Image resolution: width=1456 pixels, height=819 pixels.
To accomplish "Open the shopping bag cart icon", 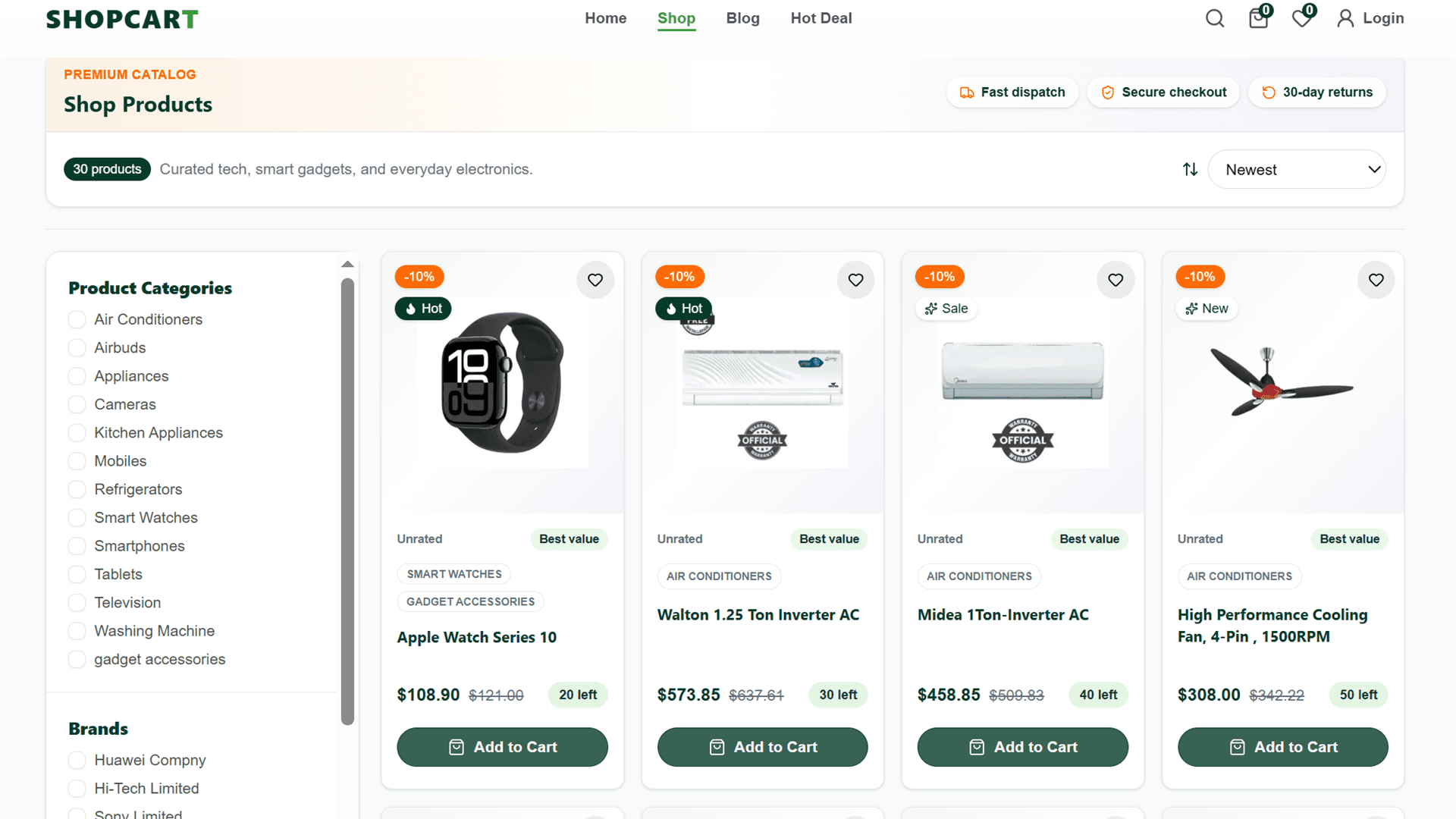I will pos(1258,18).
